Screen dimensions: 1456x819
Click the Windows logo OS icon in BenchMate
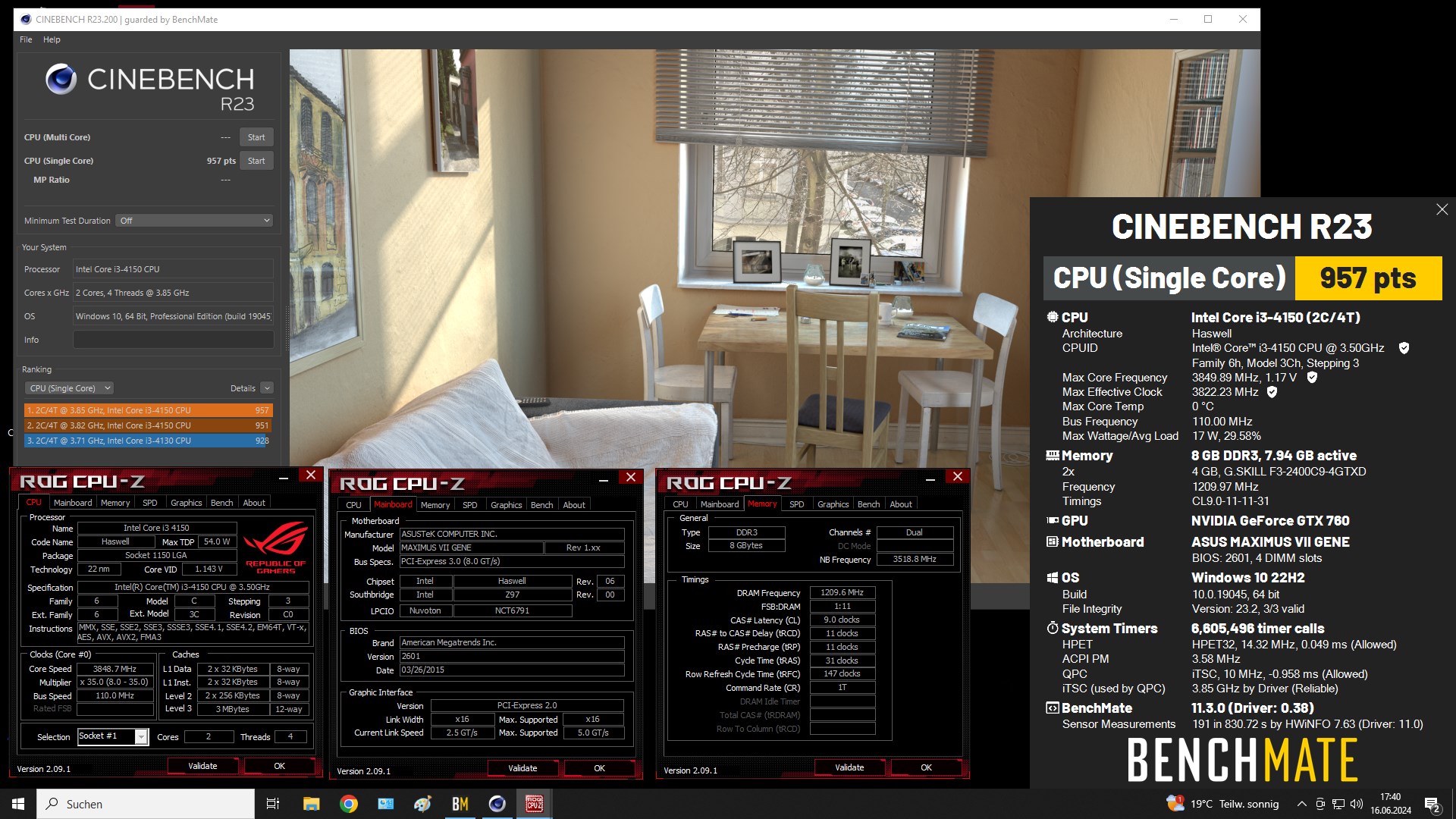click(1053, 578)
